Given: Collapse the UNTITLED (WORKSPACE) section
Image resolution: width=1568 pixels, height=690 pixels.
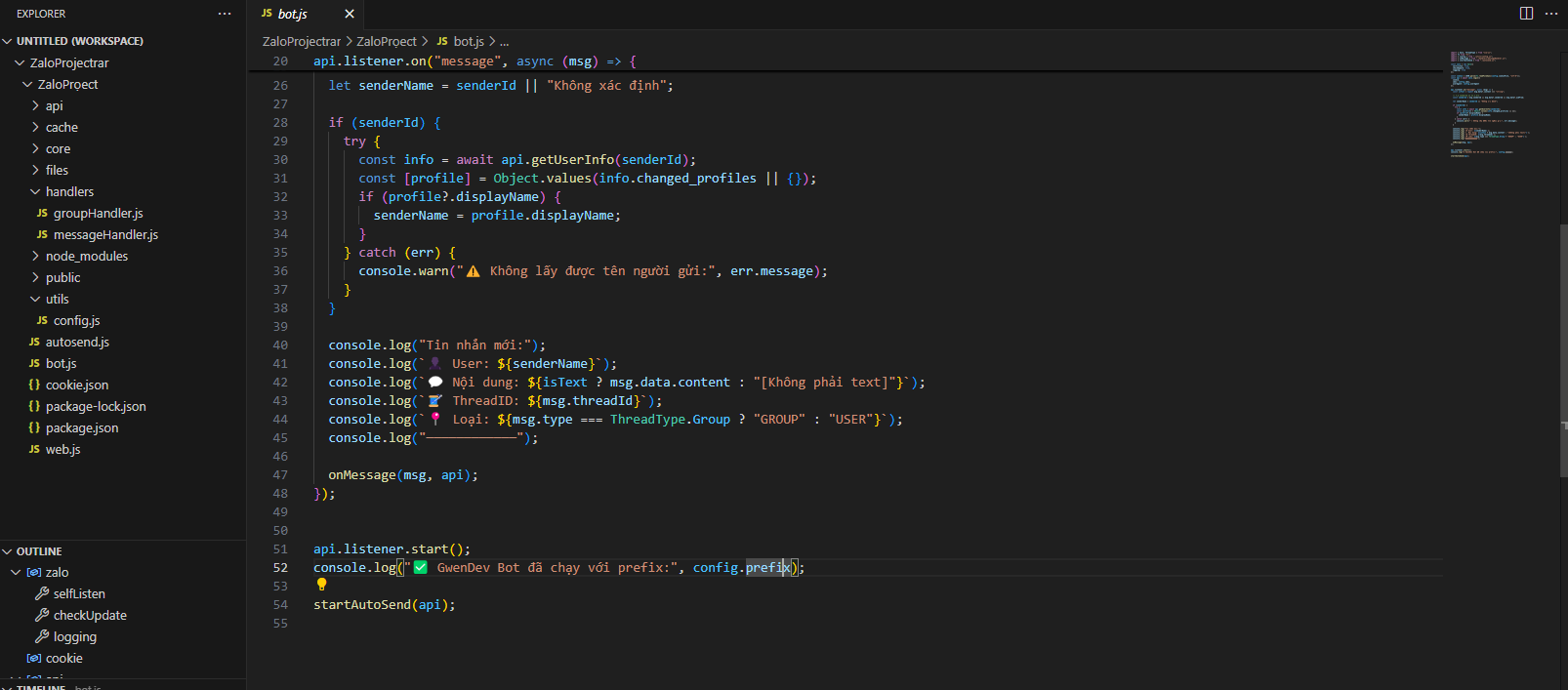Looking at the screenshot, I should tap(8, 41).
